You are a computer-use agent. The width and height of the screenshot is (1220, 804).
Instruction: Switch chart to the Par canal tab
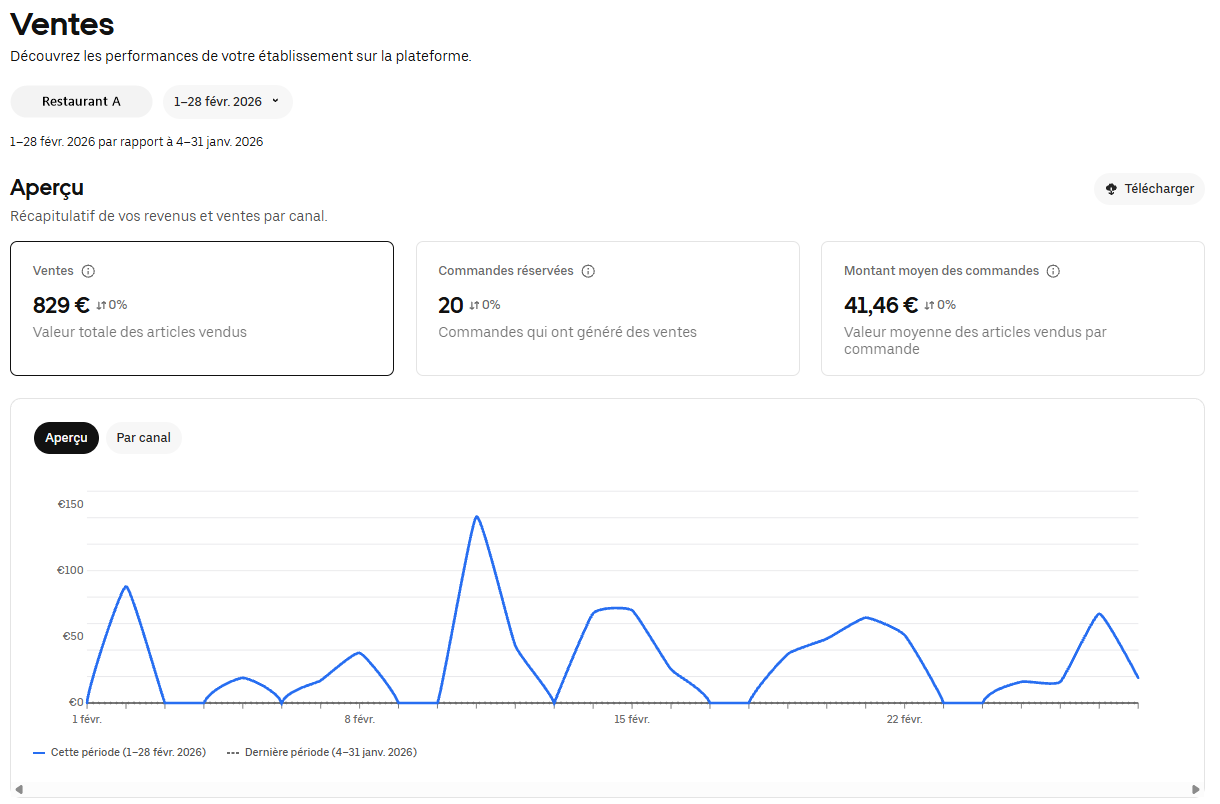click(x=143, y=438)
